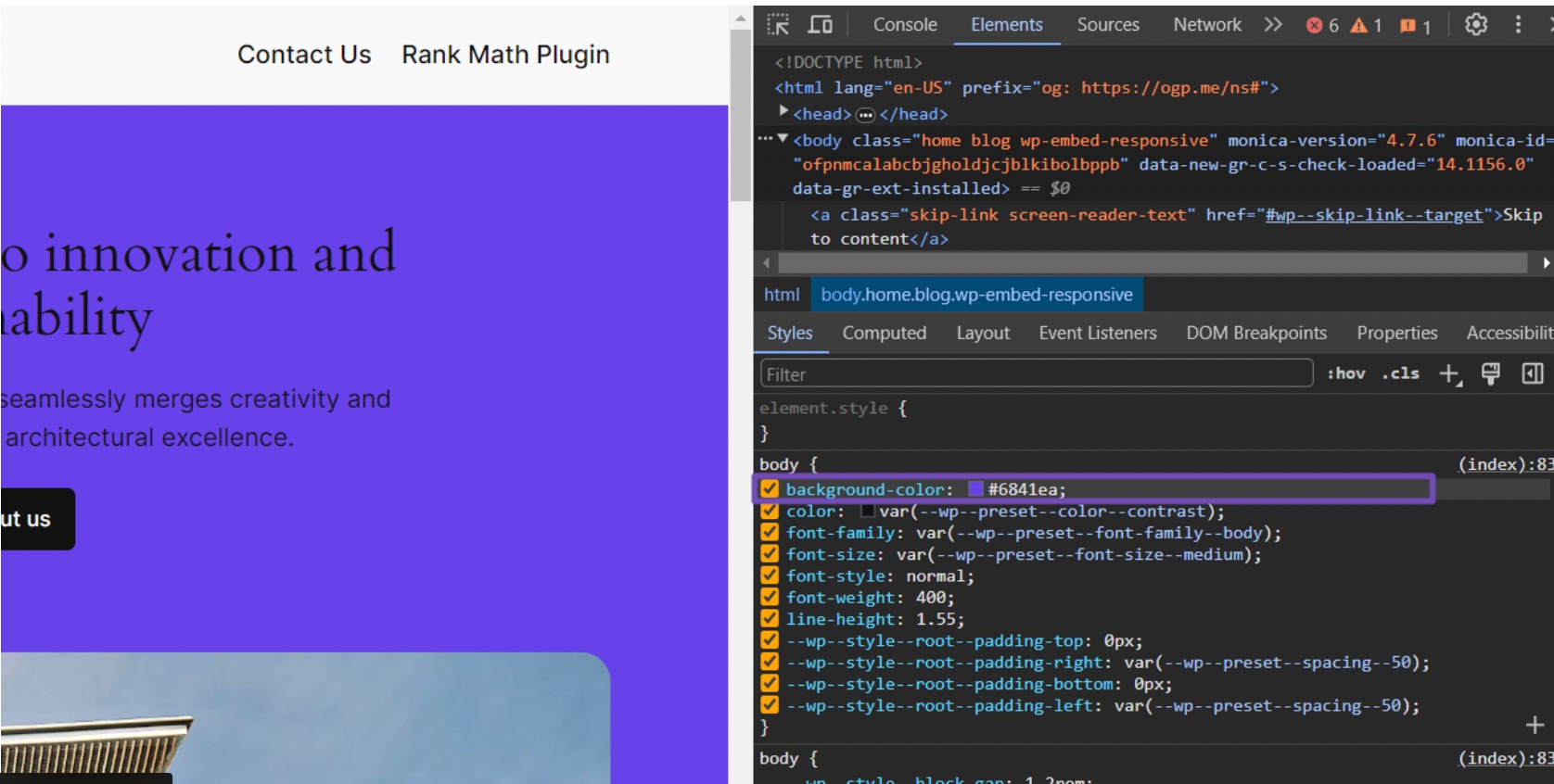Screen dimensions: 1554x784
Task: Click the insert style rule plus below body rule
Action: pos(1535,726)
